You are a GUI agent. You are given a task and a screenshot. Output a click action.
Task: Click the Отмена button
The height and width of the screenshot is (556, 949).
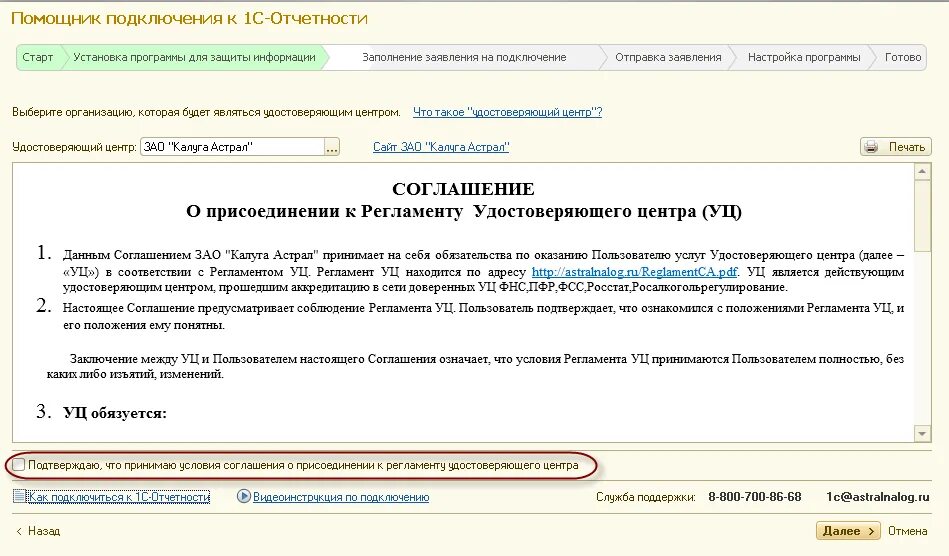point(907,531)
